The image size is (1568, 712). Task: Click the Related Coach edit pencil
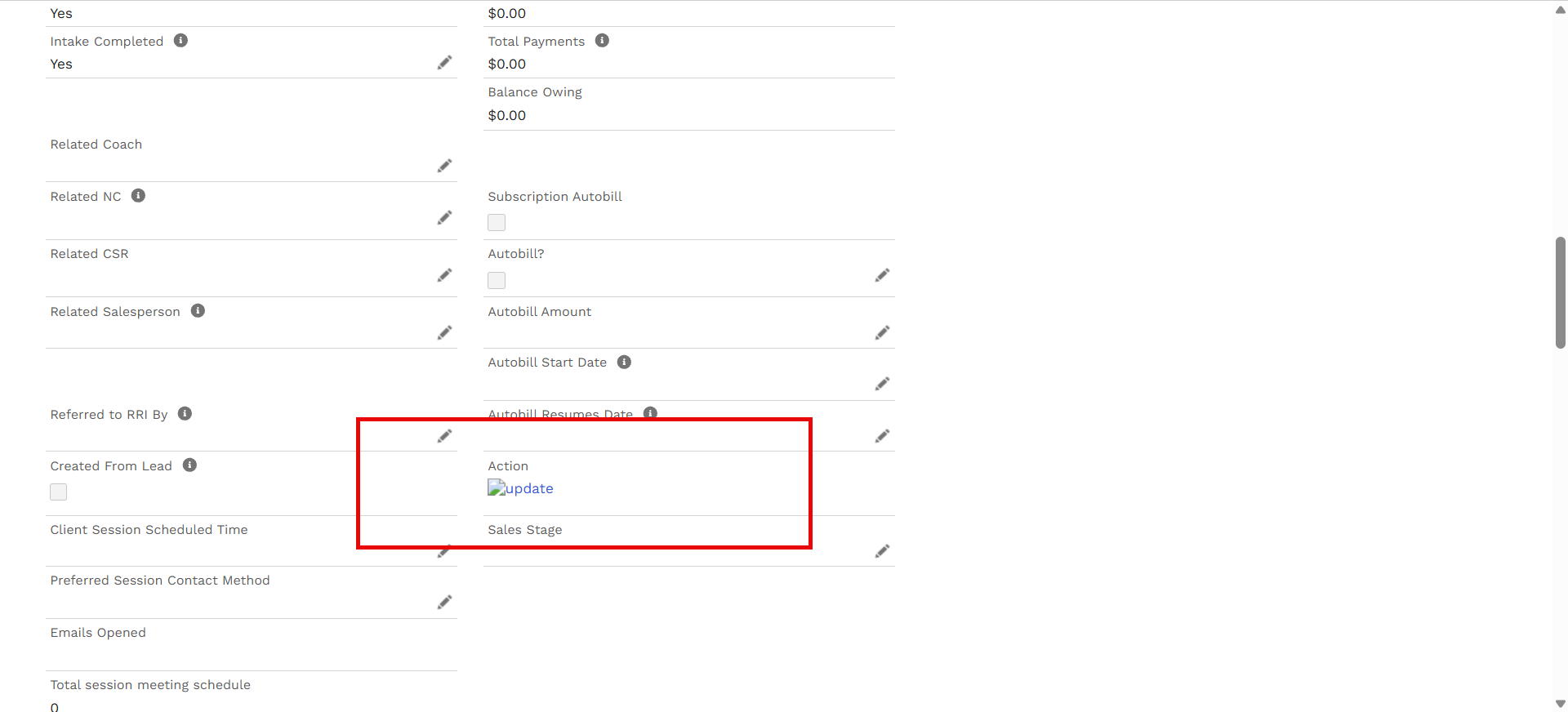pyautogui.click(x=444, y=166)
